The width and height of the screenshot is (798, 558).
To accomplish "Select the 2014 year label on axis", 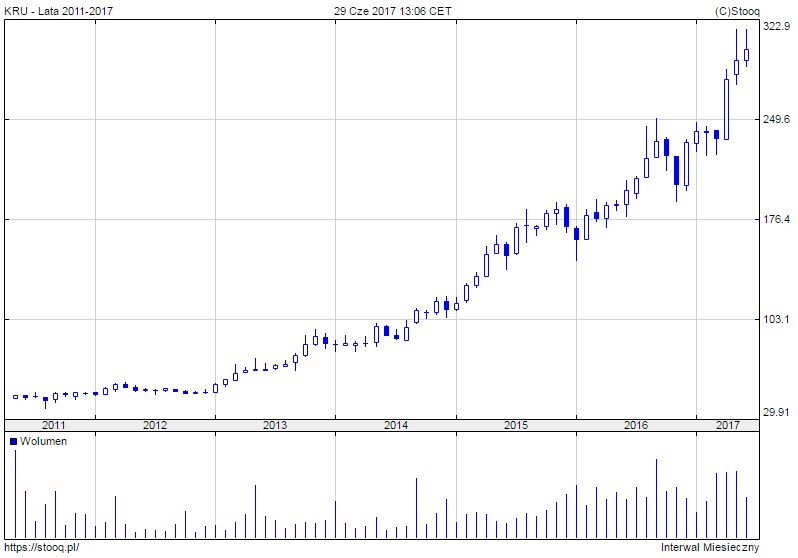I will pos(395,425).
